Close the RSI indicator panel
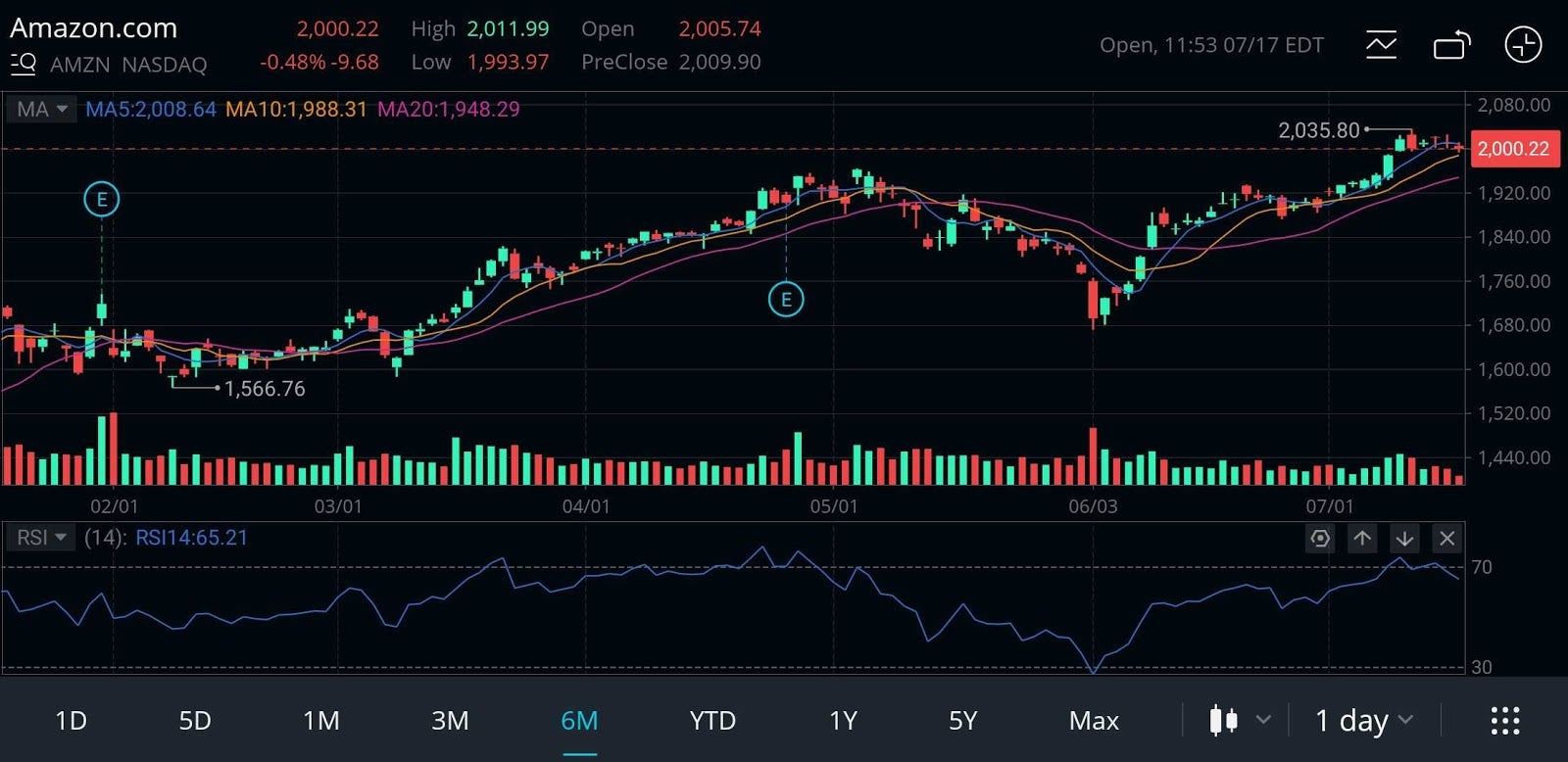 1446,538
